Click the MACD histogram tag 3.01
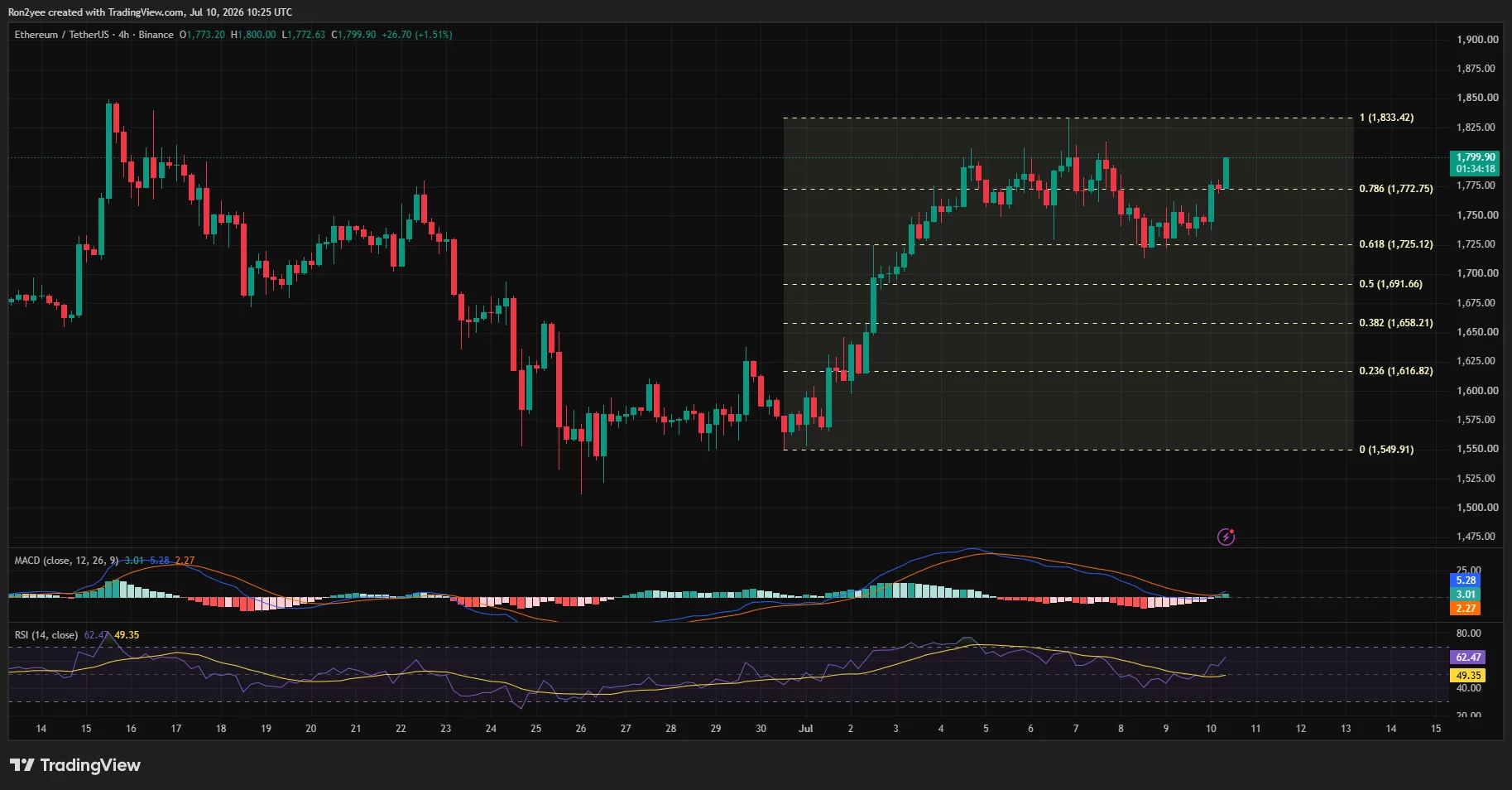The width and height of the screenshot is (1512, 790). tap(1466, 595)
